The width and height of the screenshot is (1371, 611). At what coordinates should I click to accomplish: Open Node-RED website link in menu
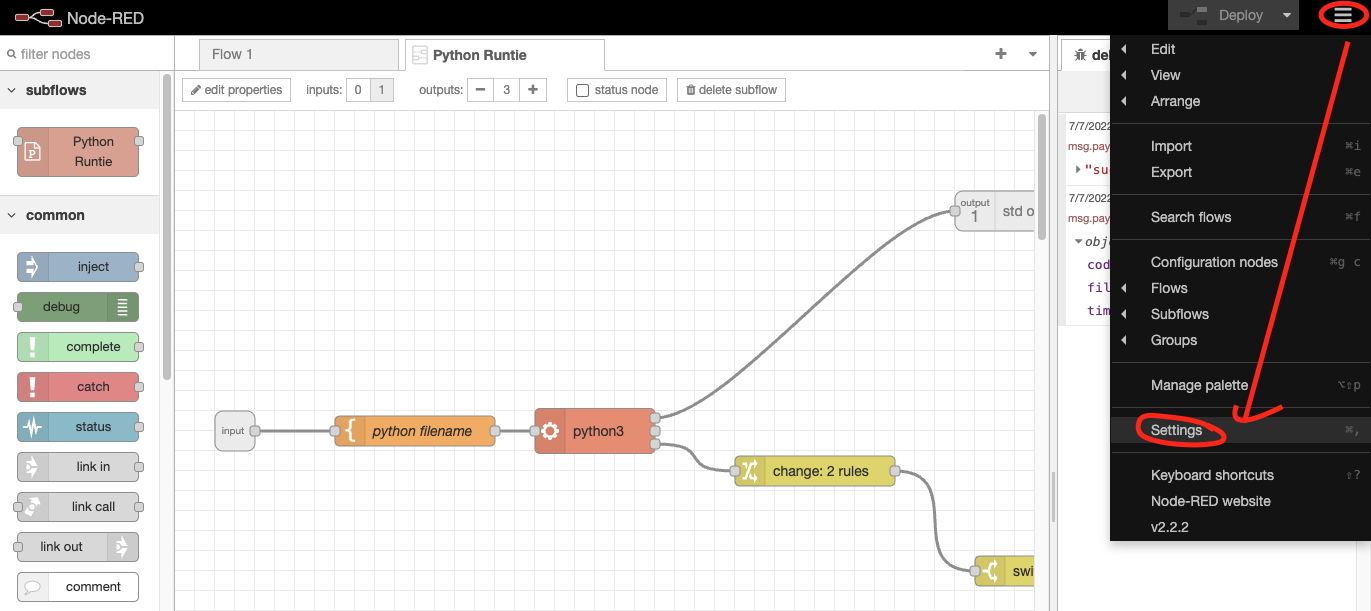coord(1240,501)
